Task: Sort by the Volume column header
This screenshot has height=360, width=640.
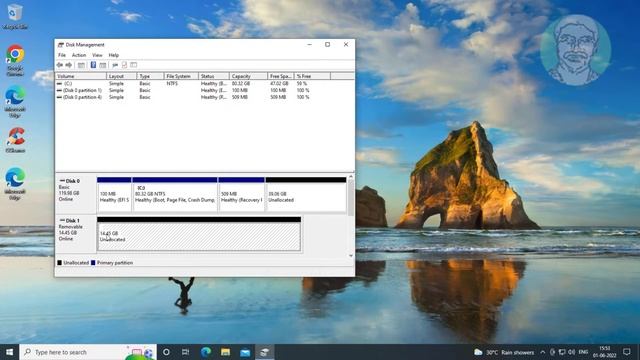Action: (x=81, y=76)
